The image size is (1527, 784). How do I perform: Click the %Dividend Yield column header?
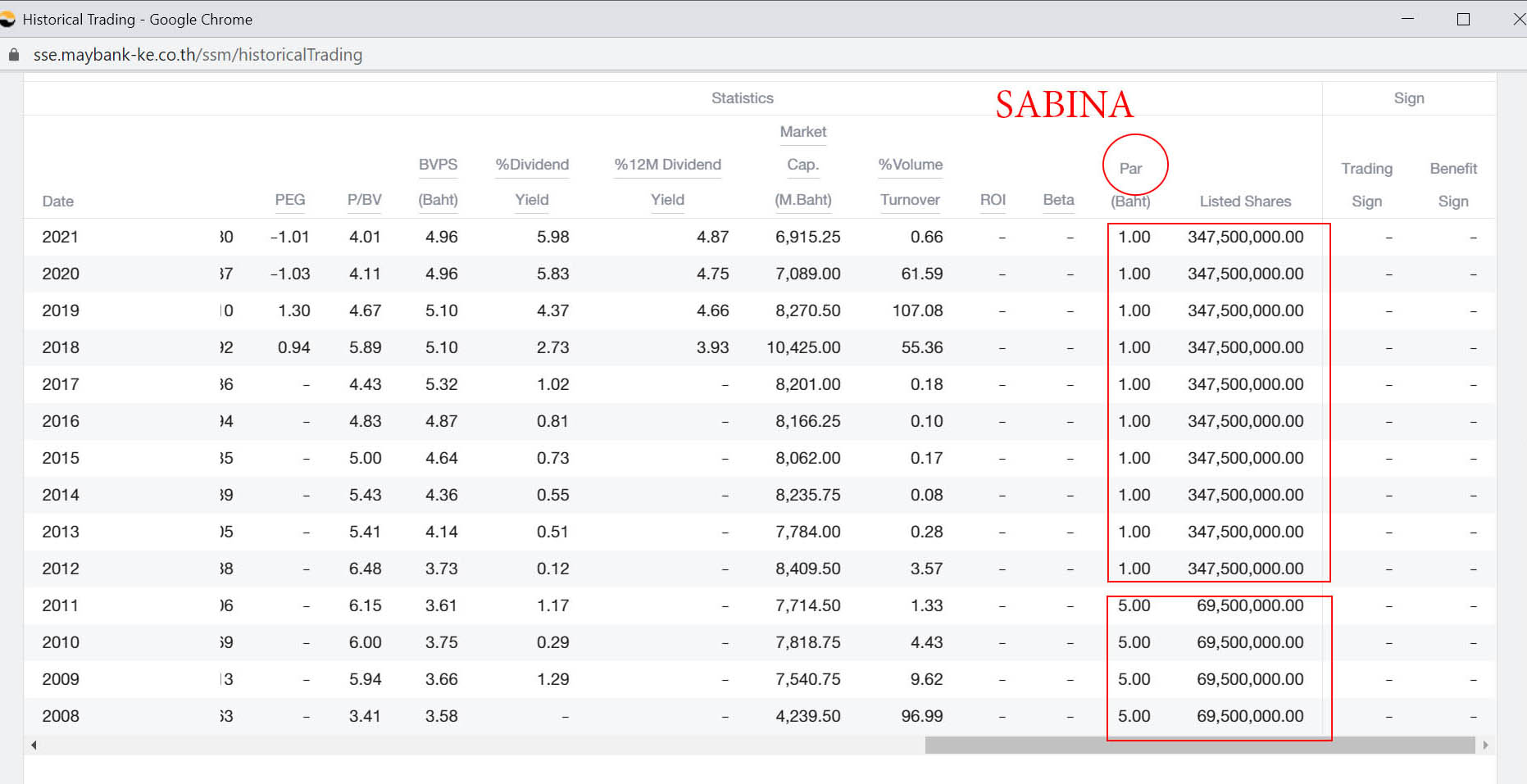pos(532,182)
